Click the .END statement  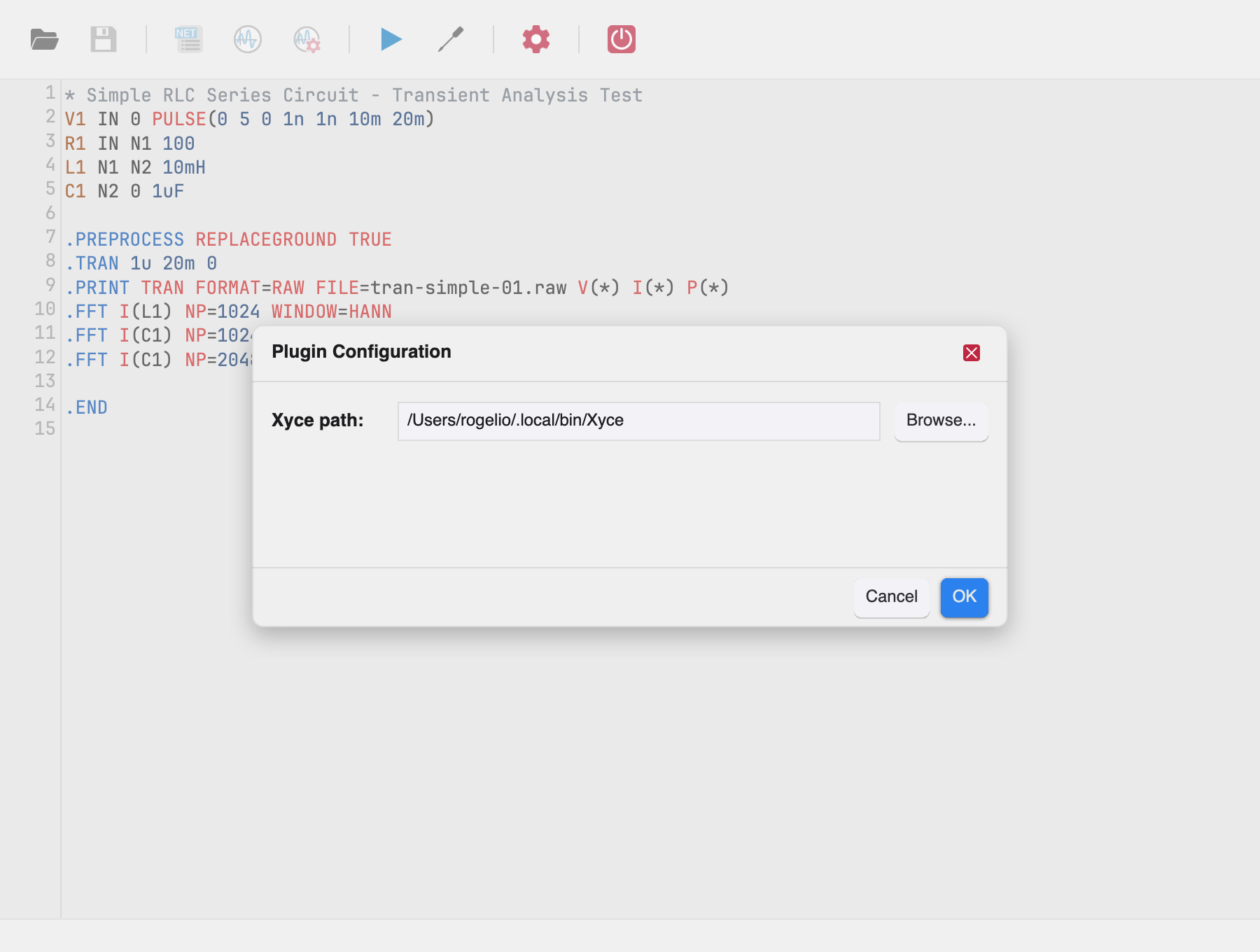pyautogui.click(x=87, y=407)
